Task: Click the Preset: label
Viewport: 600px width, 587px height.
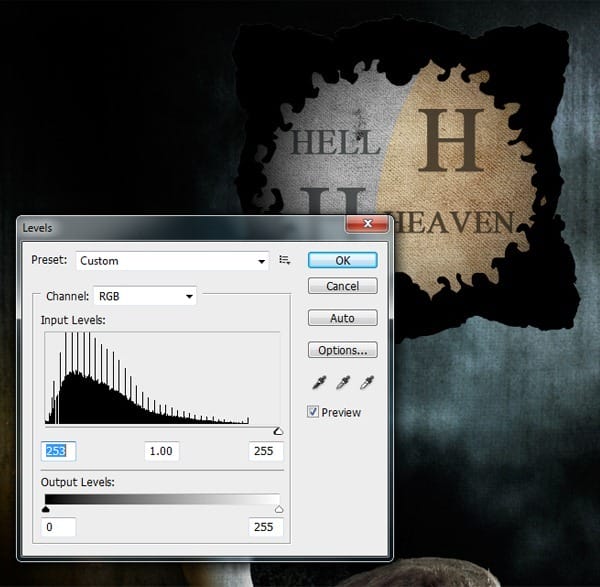Action: tap(49, 260)
